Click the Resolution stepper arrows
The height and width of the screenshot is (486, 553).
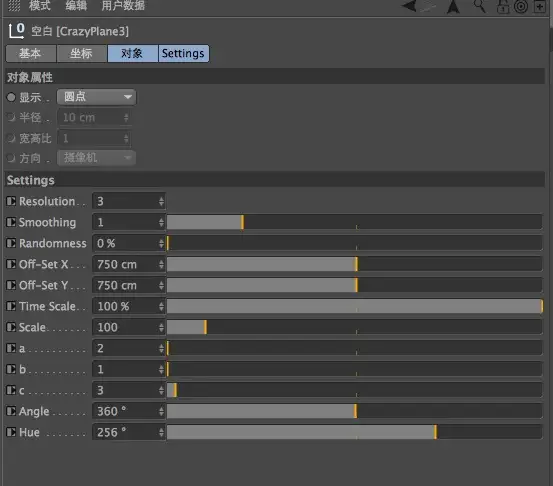tap(161, 201)
